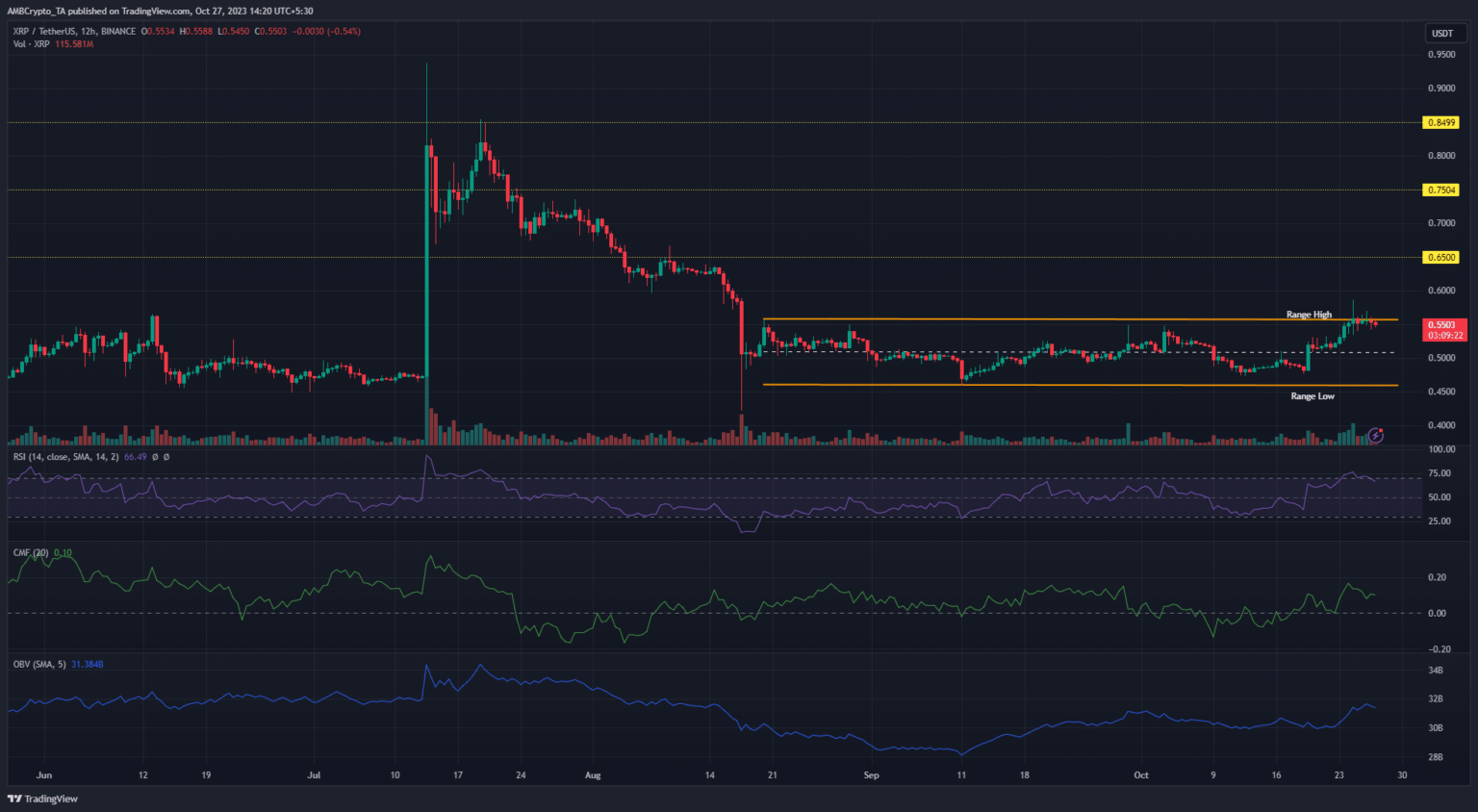1478x812 pixels.
Task: Click the 0.8499 yellow price level label
Action: pos(1440,123)
